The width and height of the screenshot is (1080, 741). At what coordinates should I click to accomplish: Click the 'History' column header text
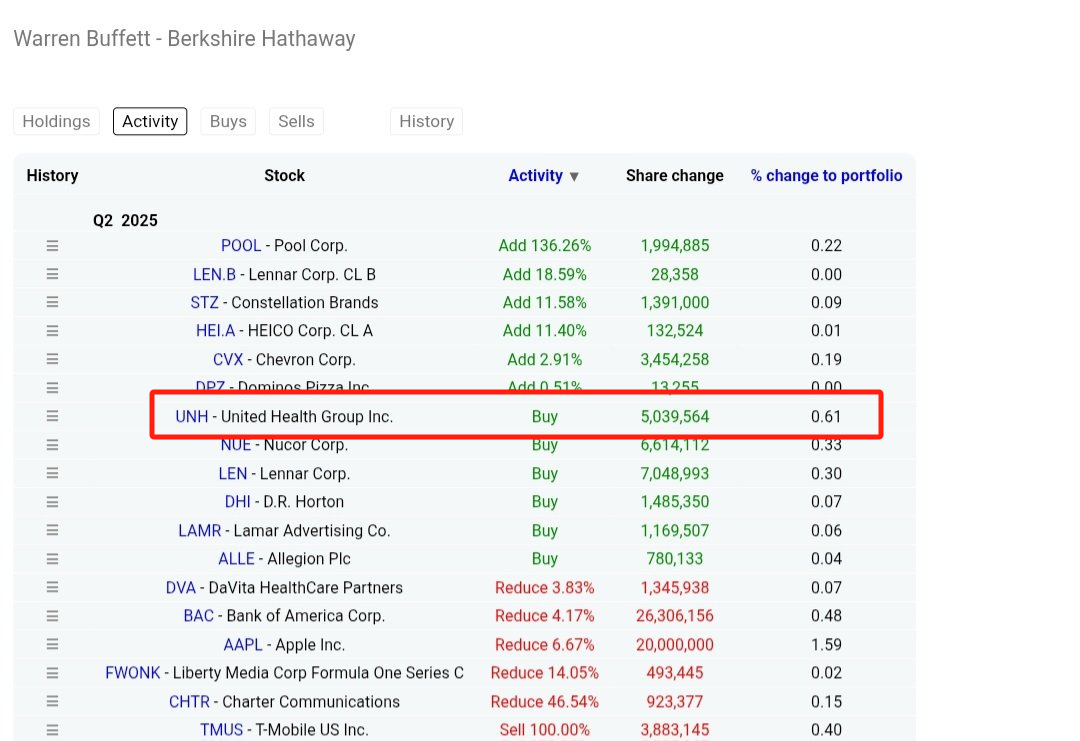coord(52,176)
